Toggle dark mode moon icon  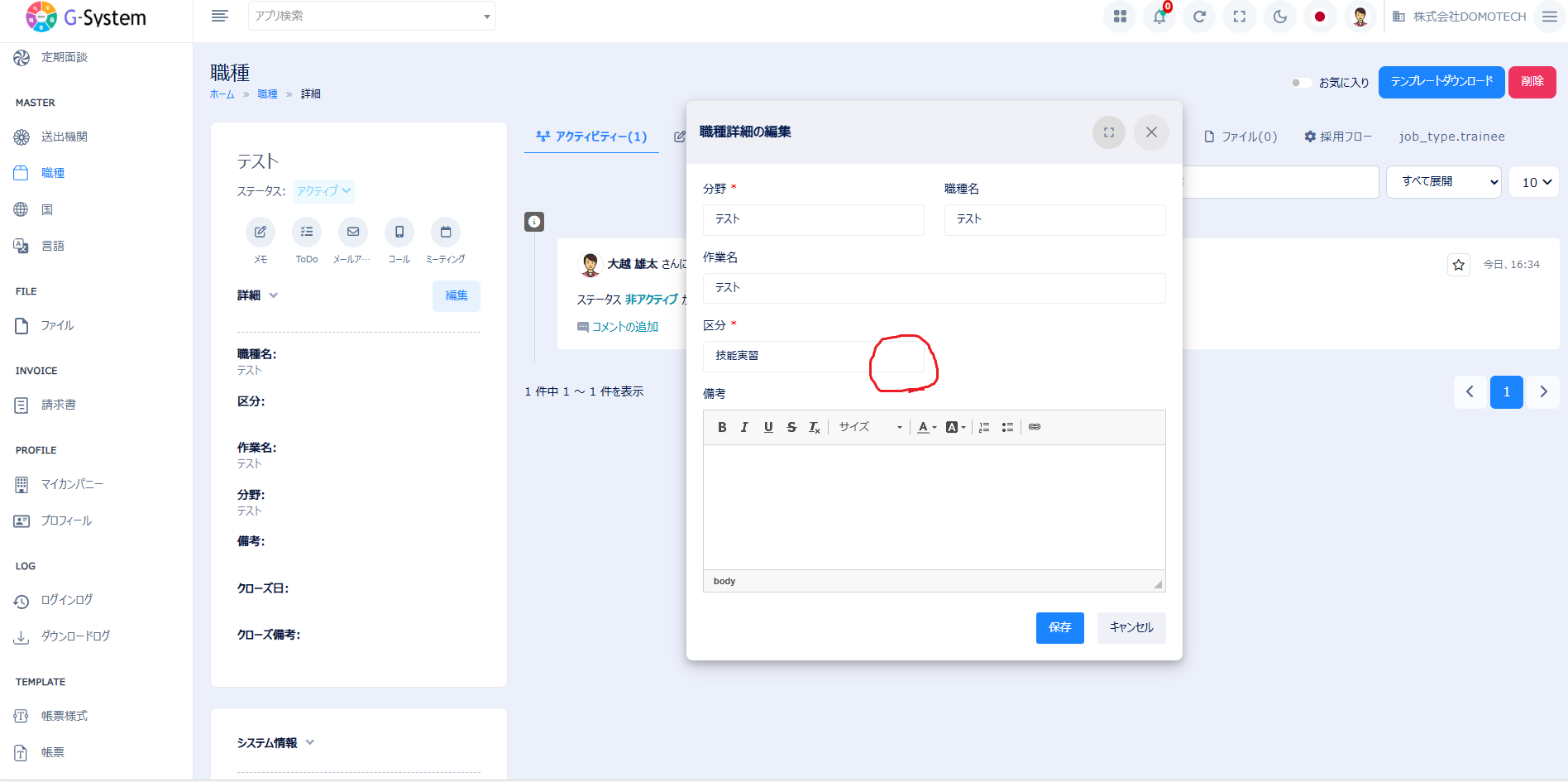(1279, 17)
